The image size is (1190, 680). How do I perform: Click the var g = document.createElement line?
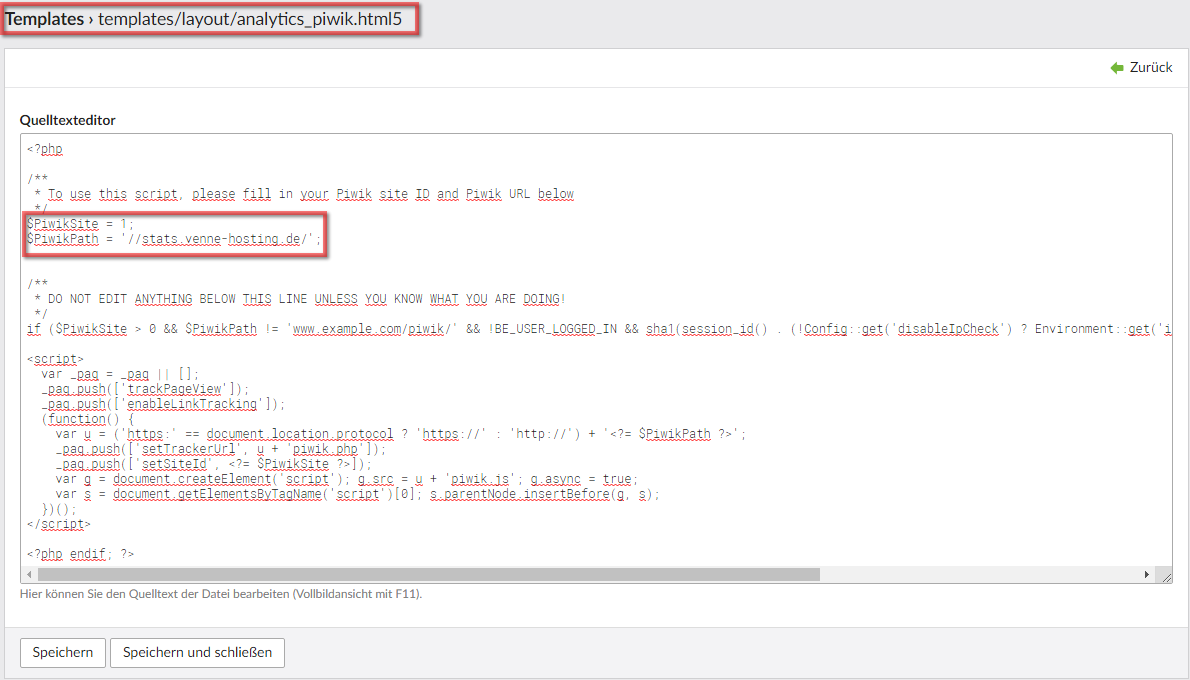[347, 480]
